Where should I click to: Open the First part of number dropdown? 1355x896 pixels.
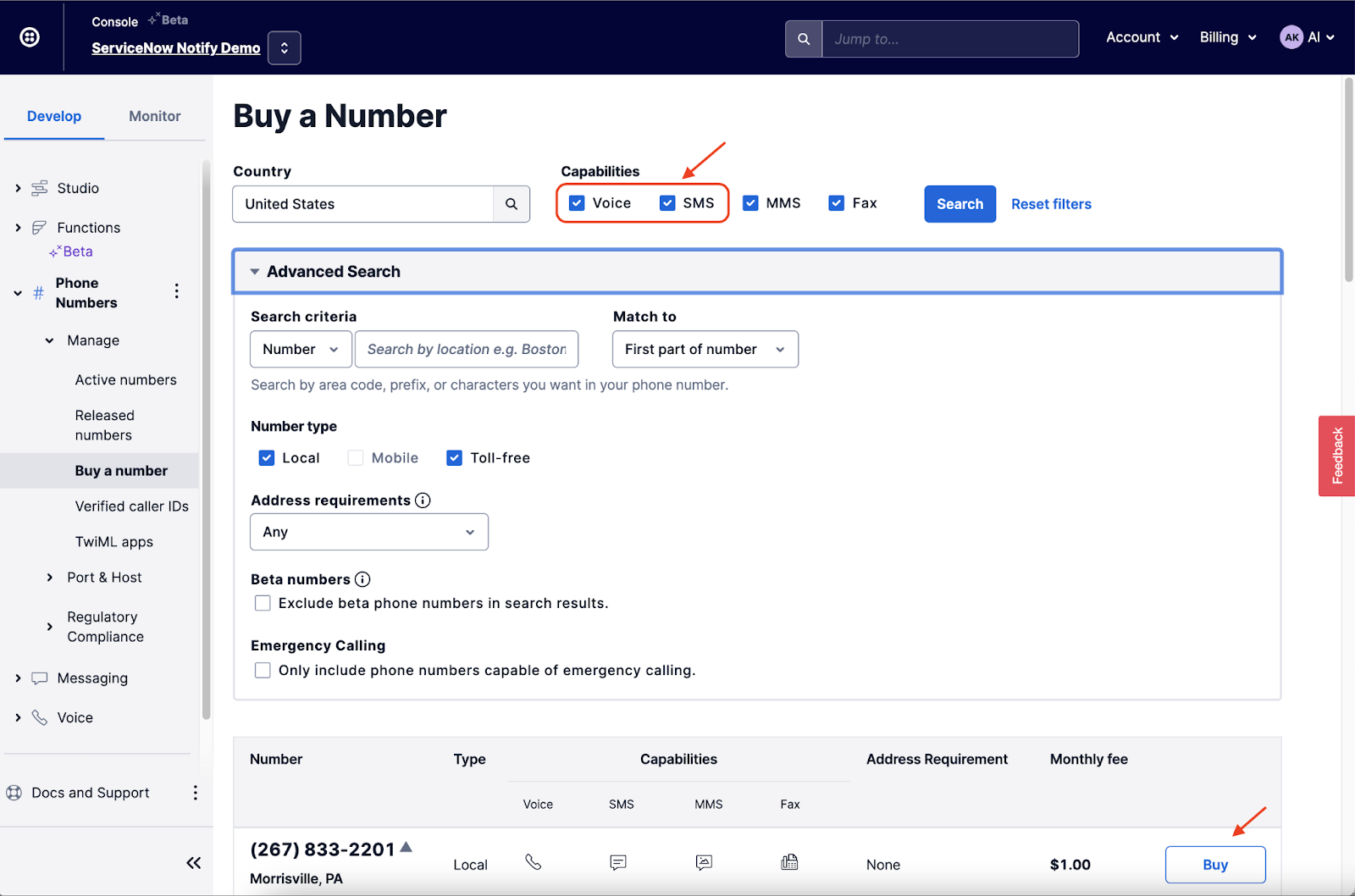pyautogui.click(x=705, y=349)
